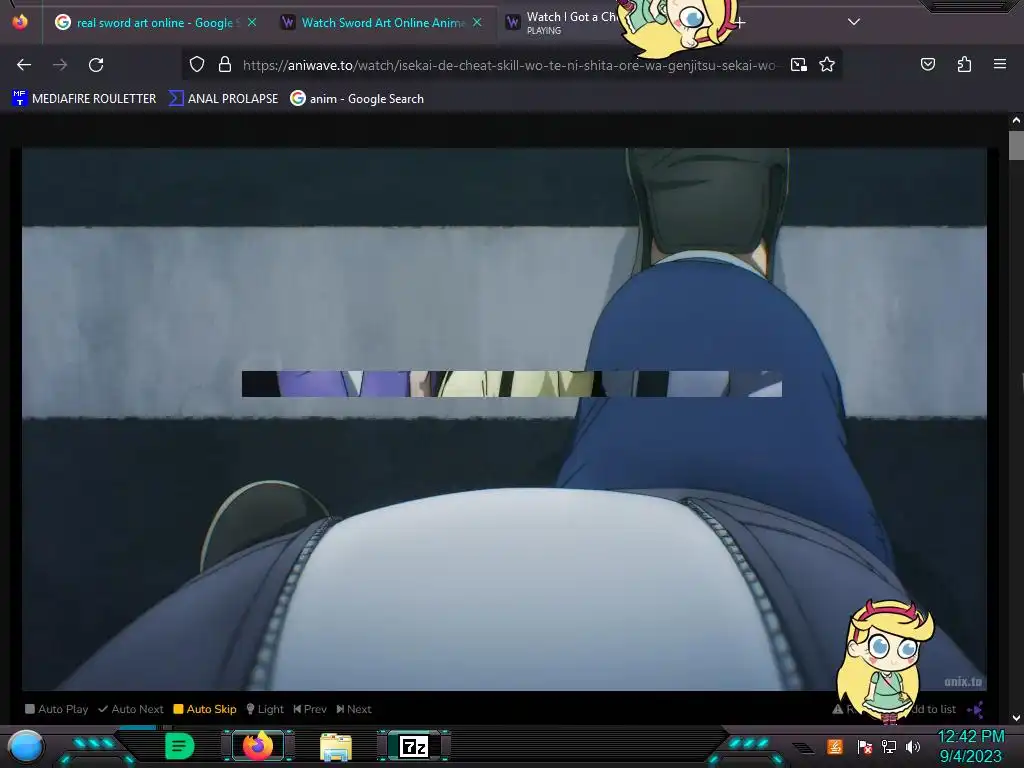Click the Java tray icon
Screen dimensions: 1024x768
pyautogui.click(x=835, y=746)
